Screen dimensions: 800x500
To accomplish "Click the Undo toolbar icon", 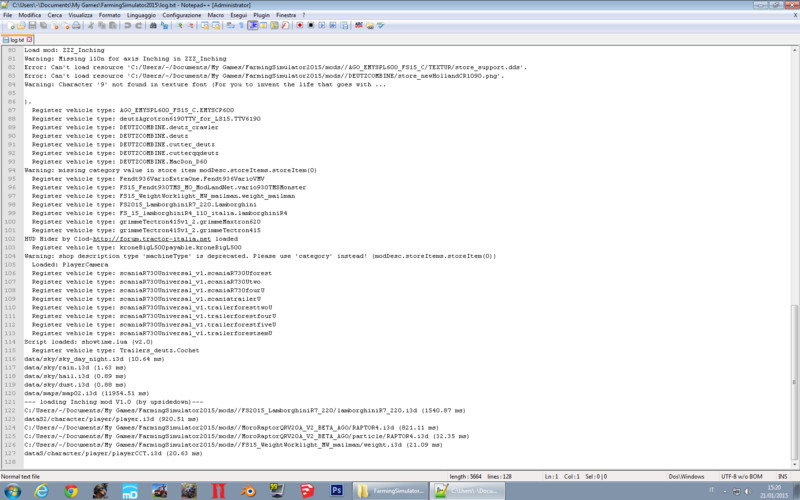I will [x=125, y=28].
